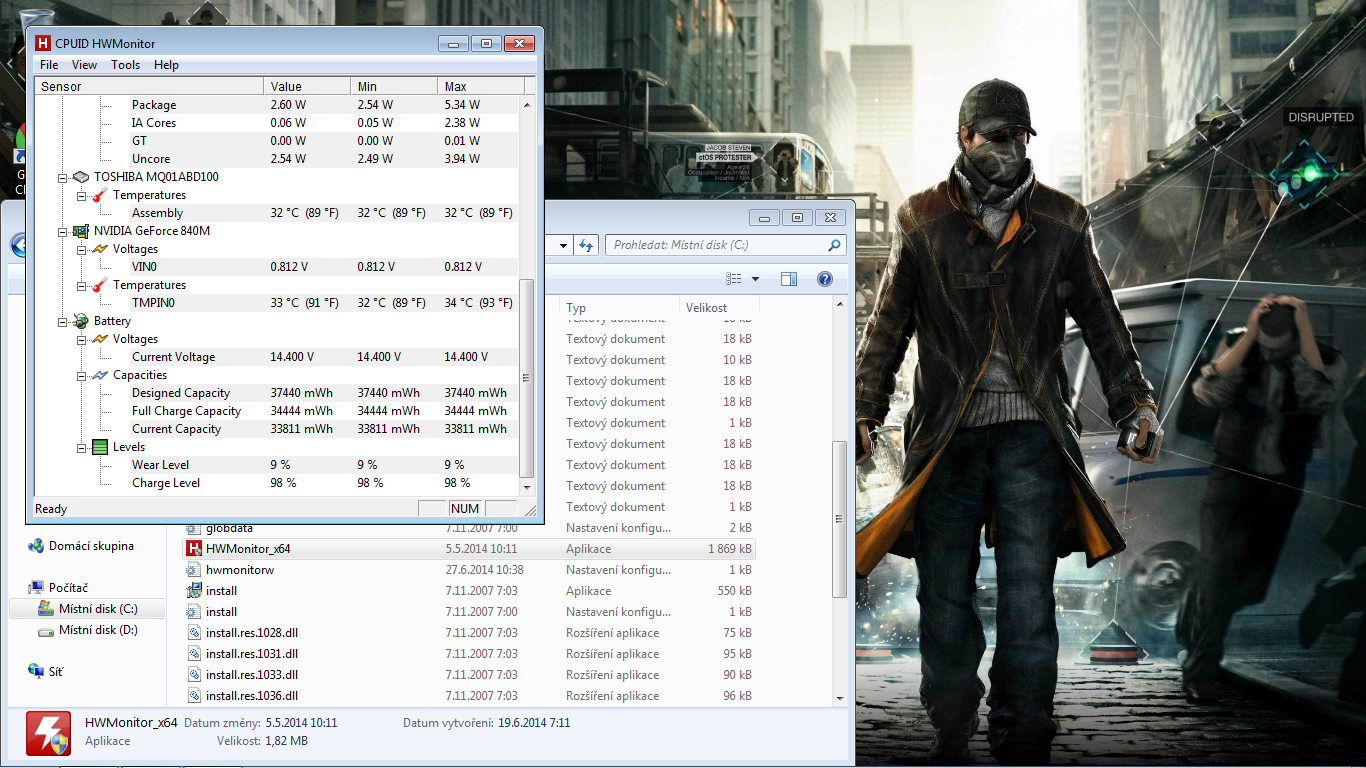1366x768 pixels.
Task: Open Síť in navigation pane
Action: 46,672
